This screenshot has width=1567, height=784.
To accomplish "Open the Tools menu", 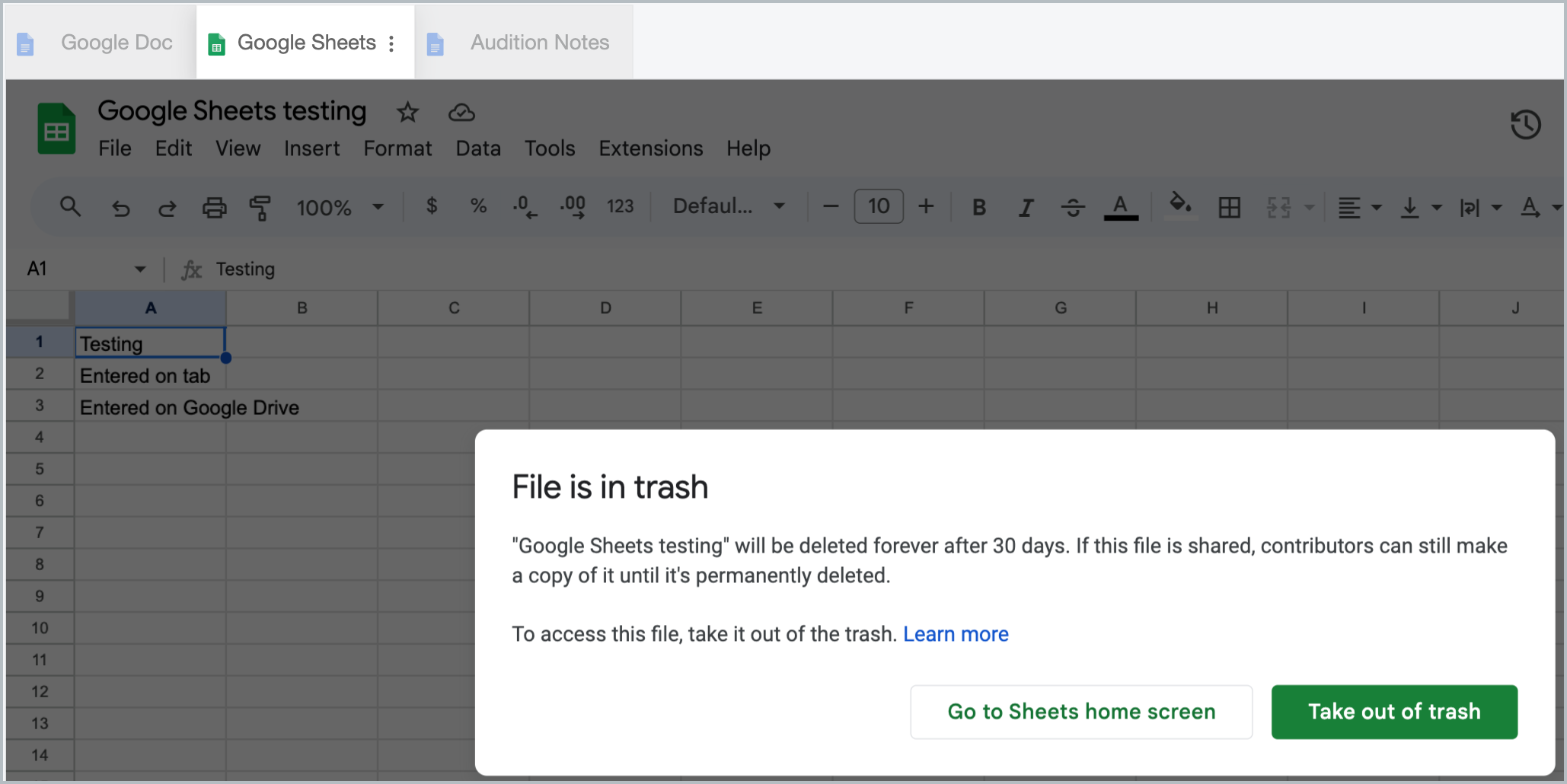I will 550,148.
